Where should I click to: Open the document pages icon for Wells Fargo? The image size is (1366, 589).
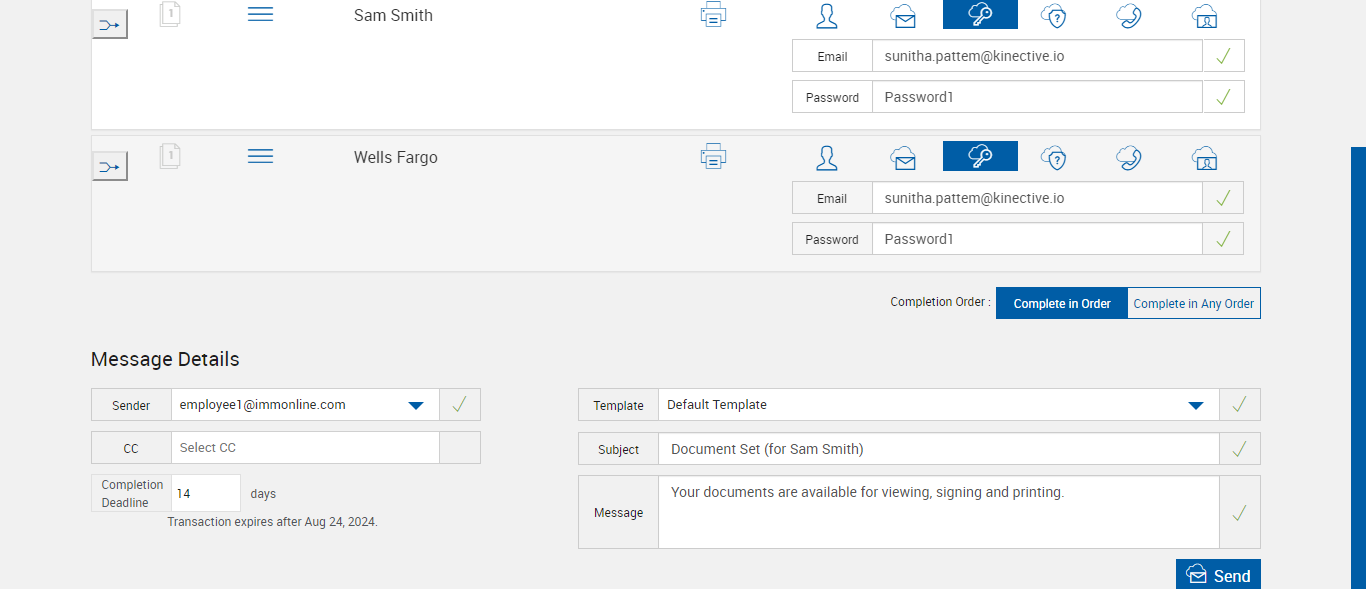point(170,156)
